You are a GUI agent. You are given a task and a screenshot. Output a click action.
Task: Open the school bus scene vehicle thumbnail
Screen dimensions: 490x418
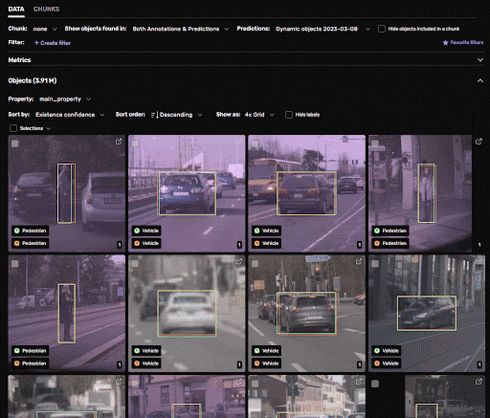307,193
